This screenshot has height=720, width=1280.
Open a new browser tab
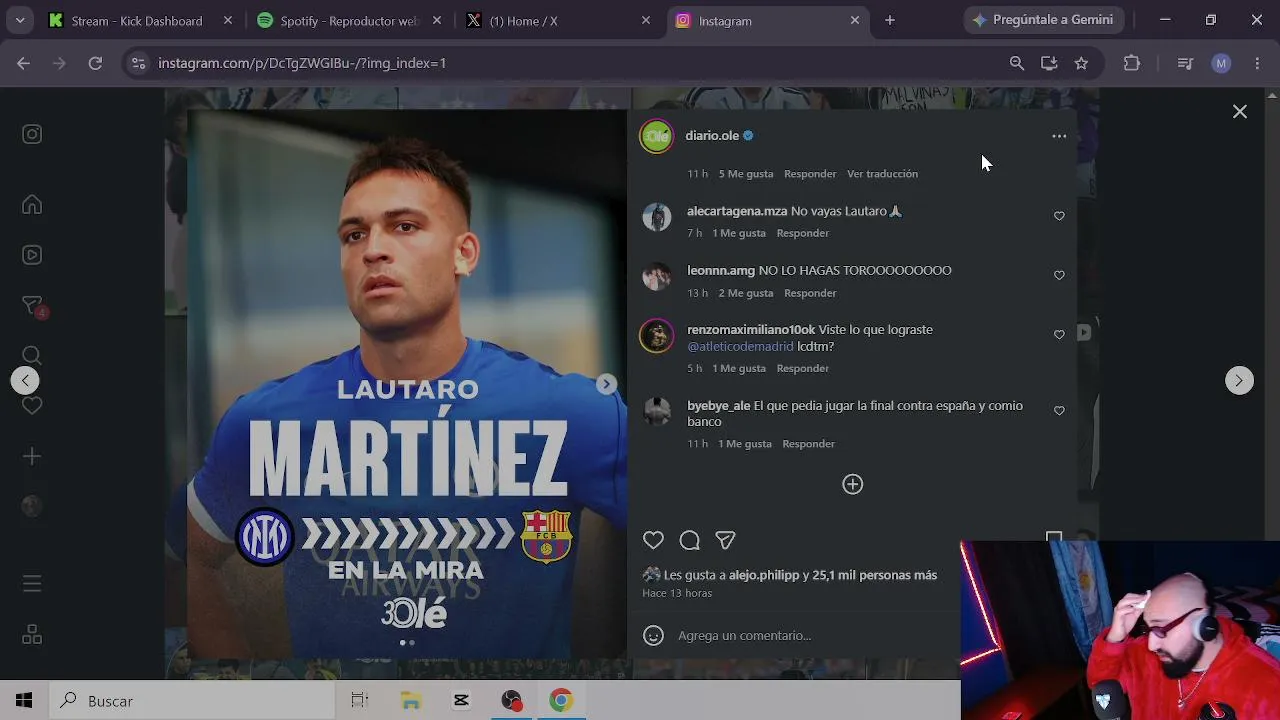pos(889,20)
